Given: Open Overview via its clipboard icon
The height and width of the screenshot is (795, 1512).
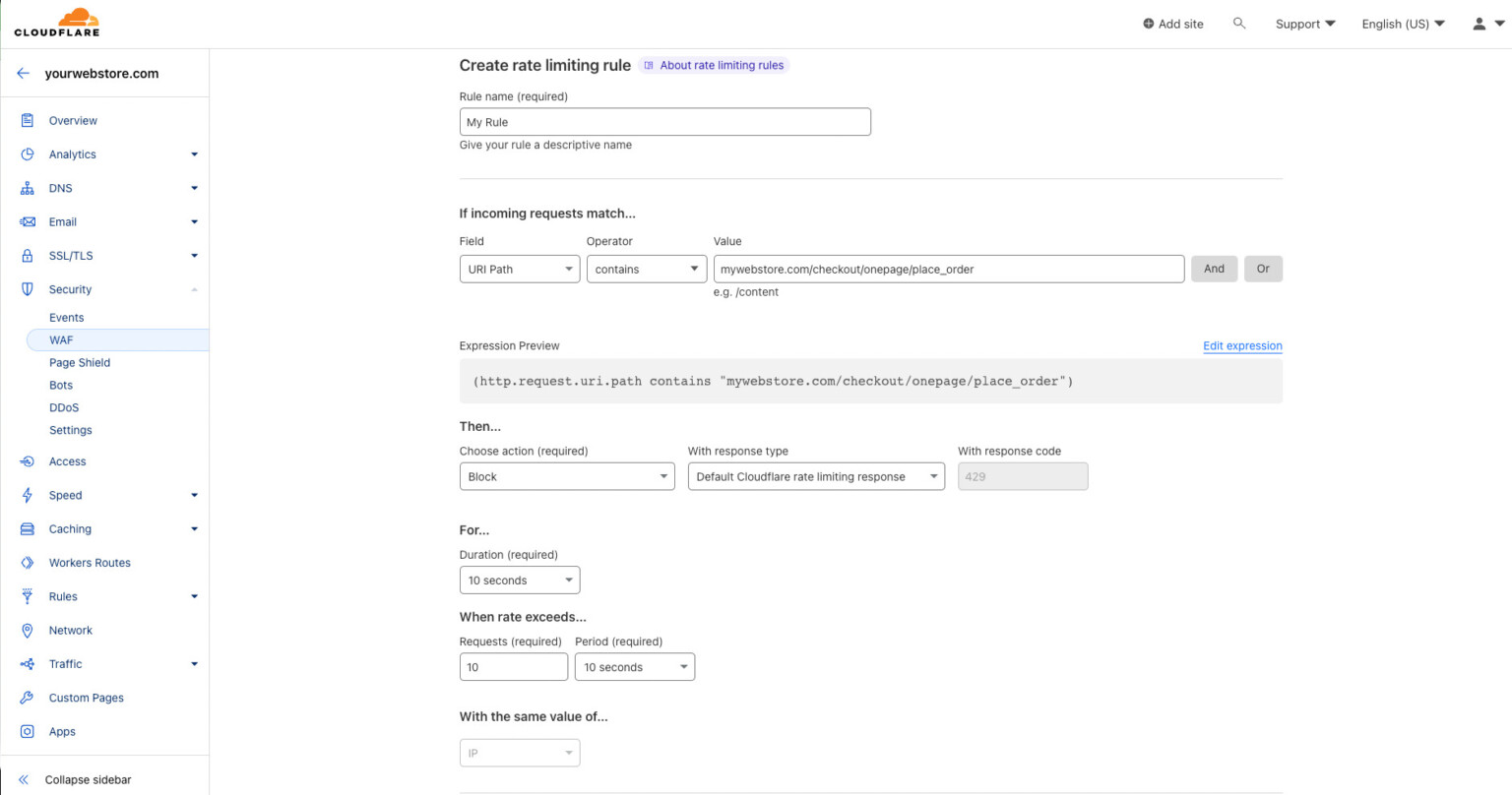Looking at the screenshot, I should (x=28, y=121).
